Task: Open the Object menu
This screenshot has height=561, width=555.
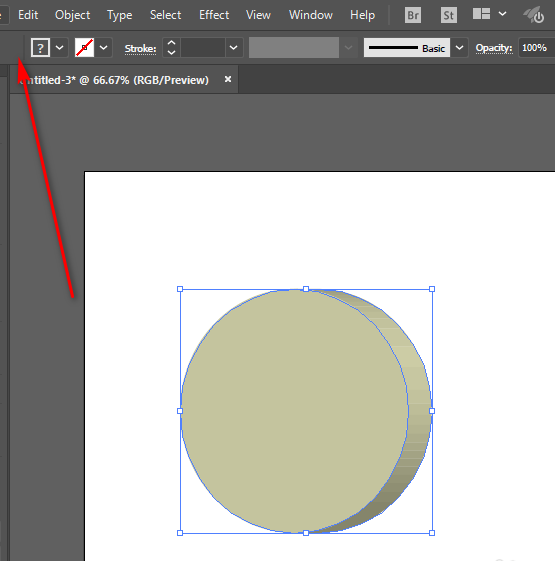Action: (x=73, y=15)
